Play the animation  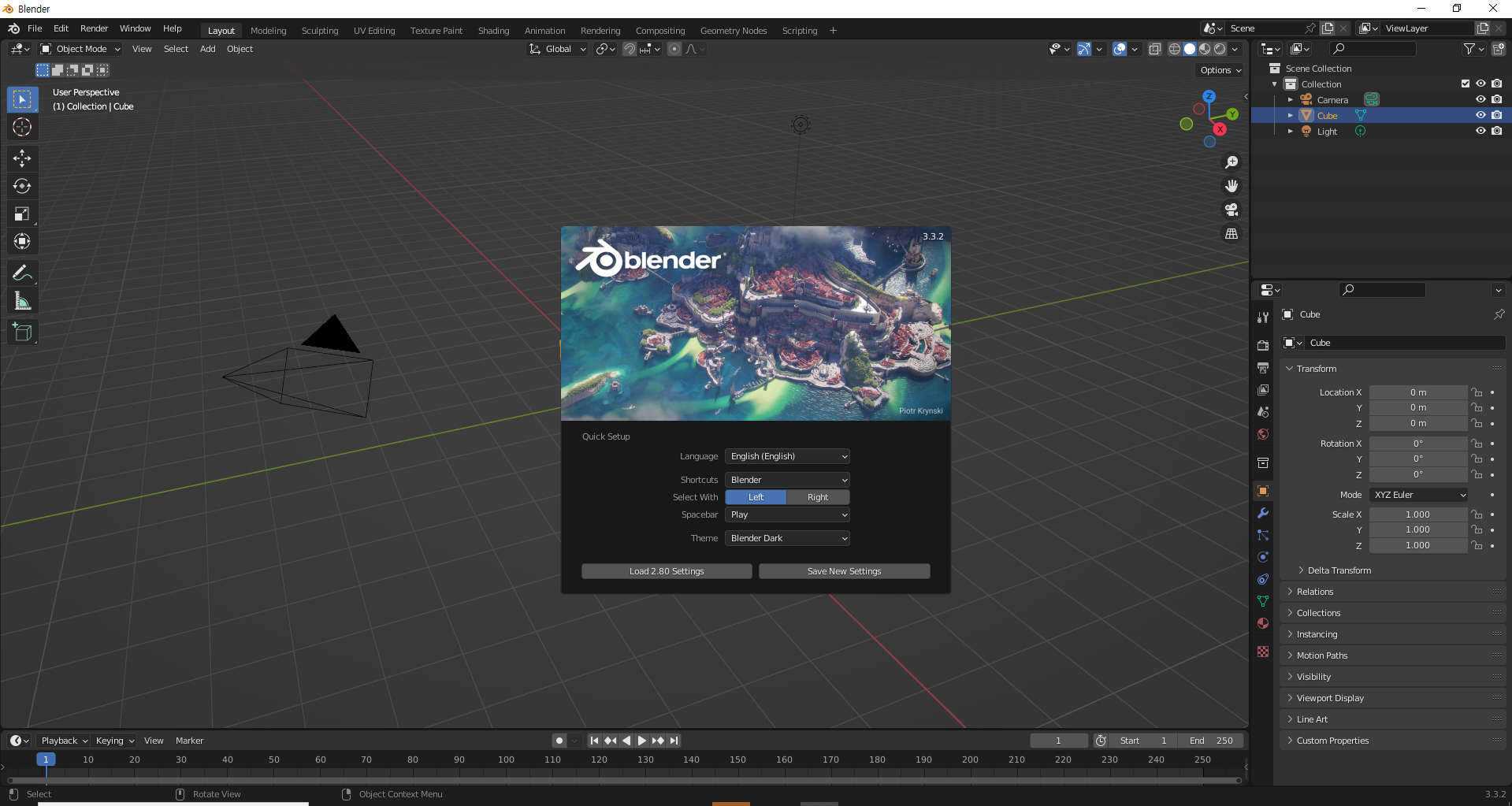641,741
